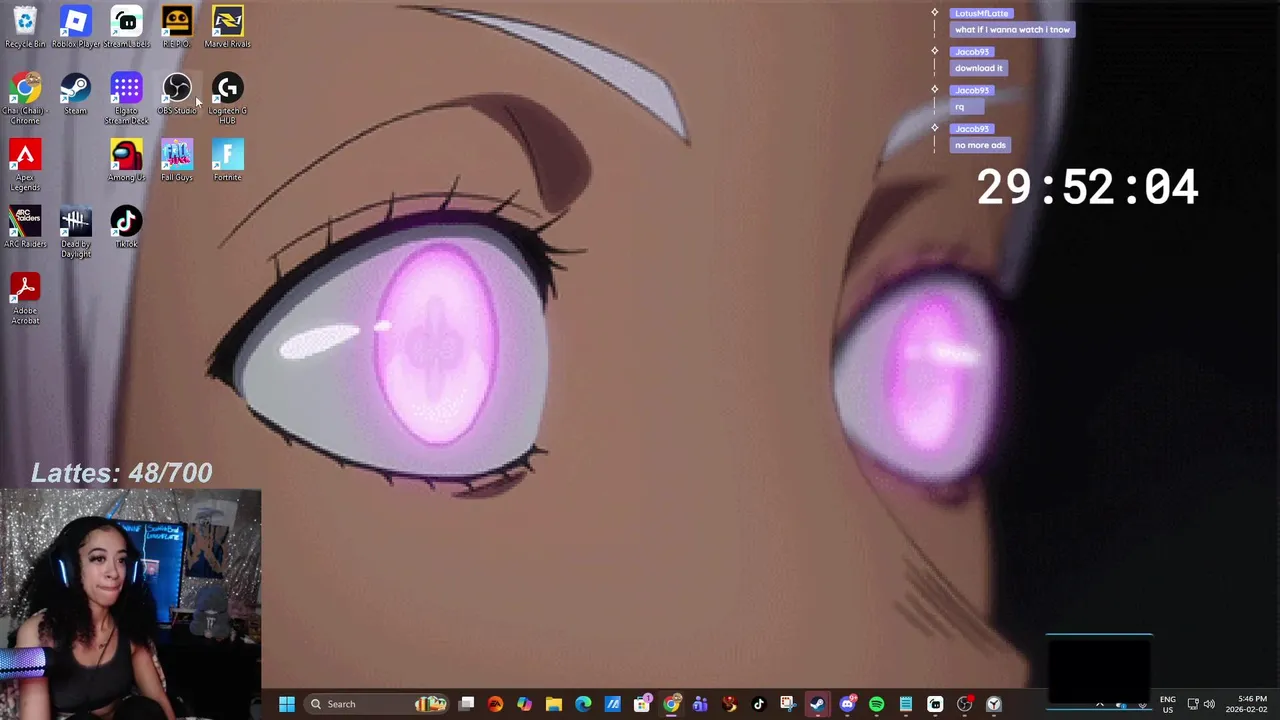Launch Microsoft Edge from the taskbar

(583, 704)
